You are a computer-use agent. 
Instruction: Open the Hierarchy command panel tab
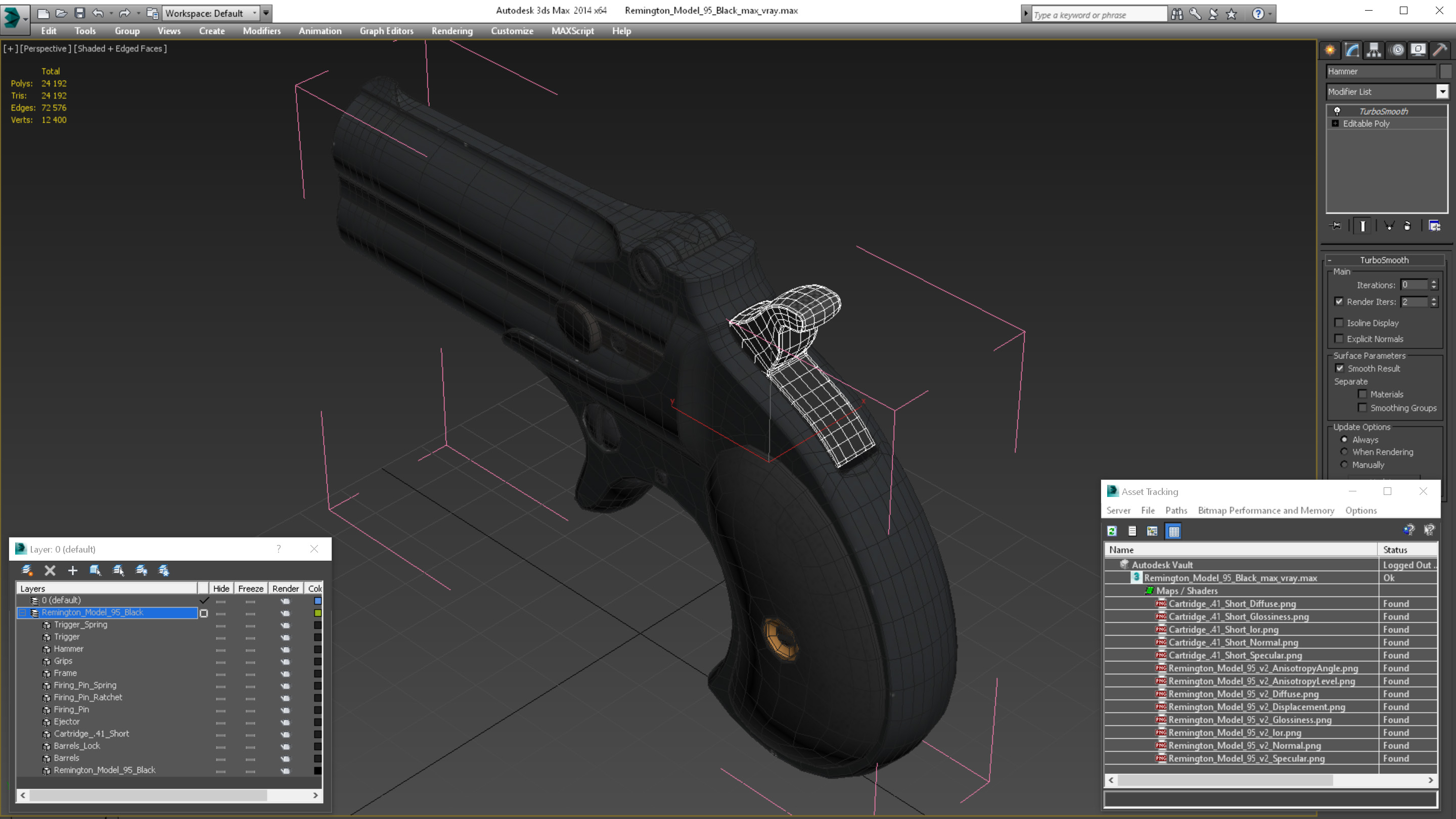(1374, 51)
